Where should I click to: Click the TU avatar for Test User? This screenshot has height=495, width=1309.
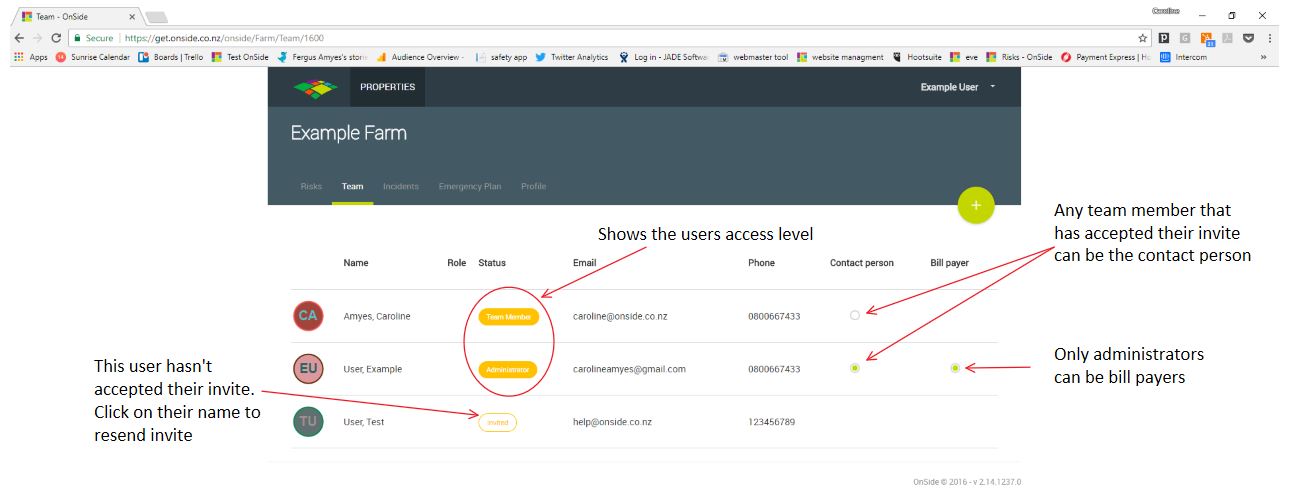(308, 422)
